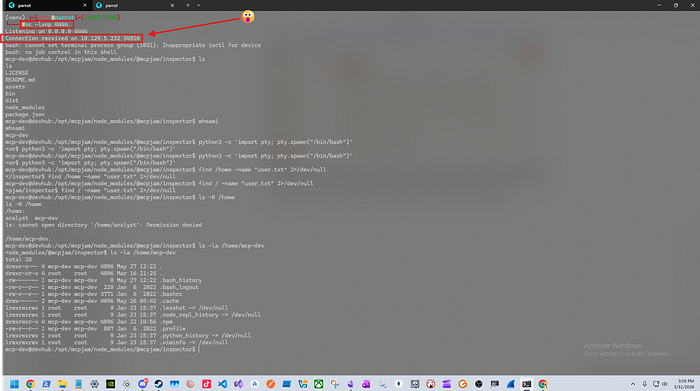Screen dimensions: 700x391
Task: Click the '.viminfo -> /dev/null' row
Action: (x=117, y=342)
